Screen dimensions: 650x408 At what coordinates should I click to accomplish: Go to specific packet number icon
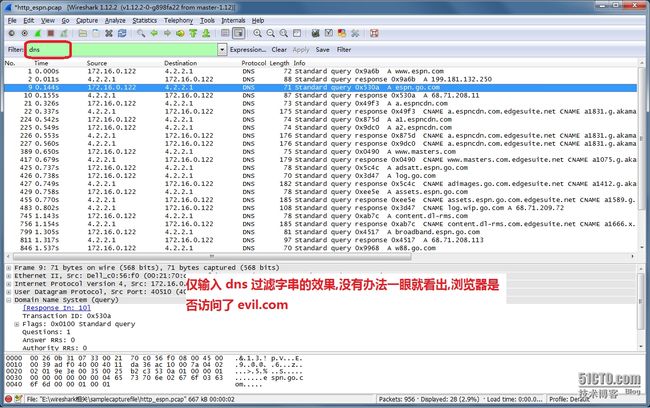point(180,33)
